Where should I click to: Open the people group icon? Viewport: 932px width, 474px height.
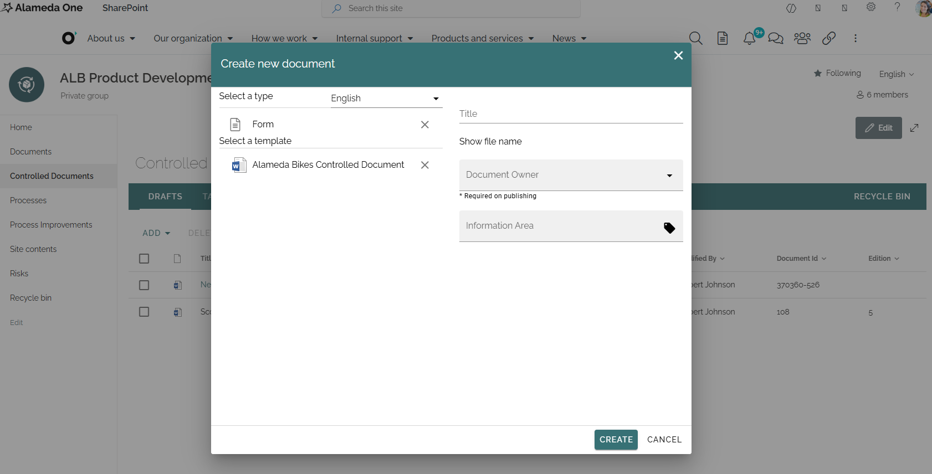[802, 38]
